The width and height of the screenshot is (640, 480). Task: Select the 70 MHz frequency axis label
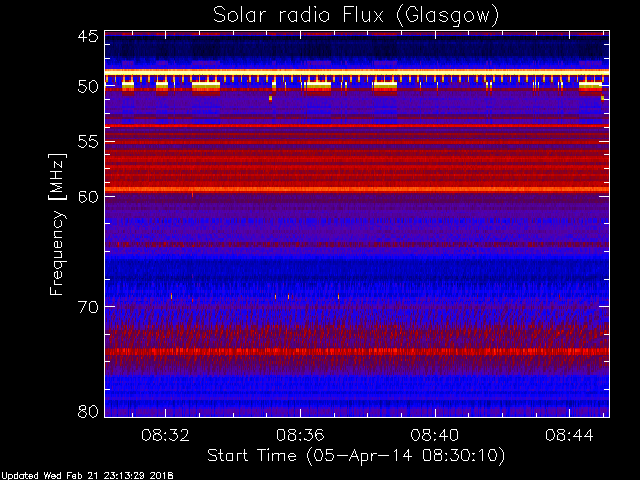tap(88, 307)
